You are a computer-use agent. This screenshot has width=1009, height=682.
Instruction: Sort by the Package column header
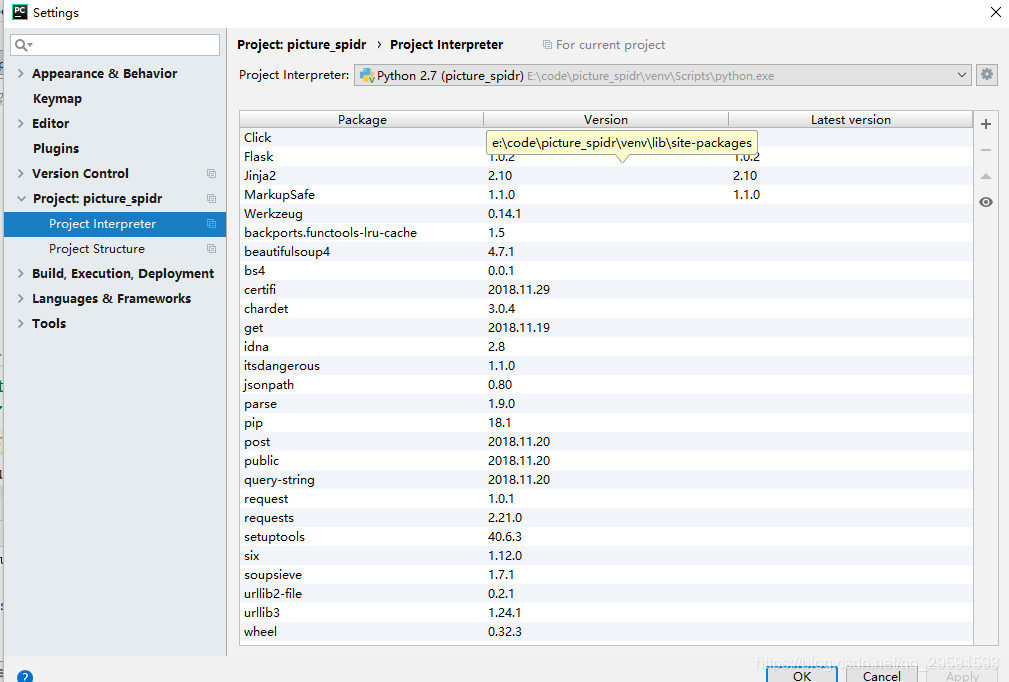[362, 120]
